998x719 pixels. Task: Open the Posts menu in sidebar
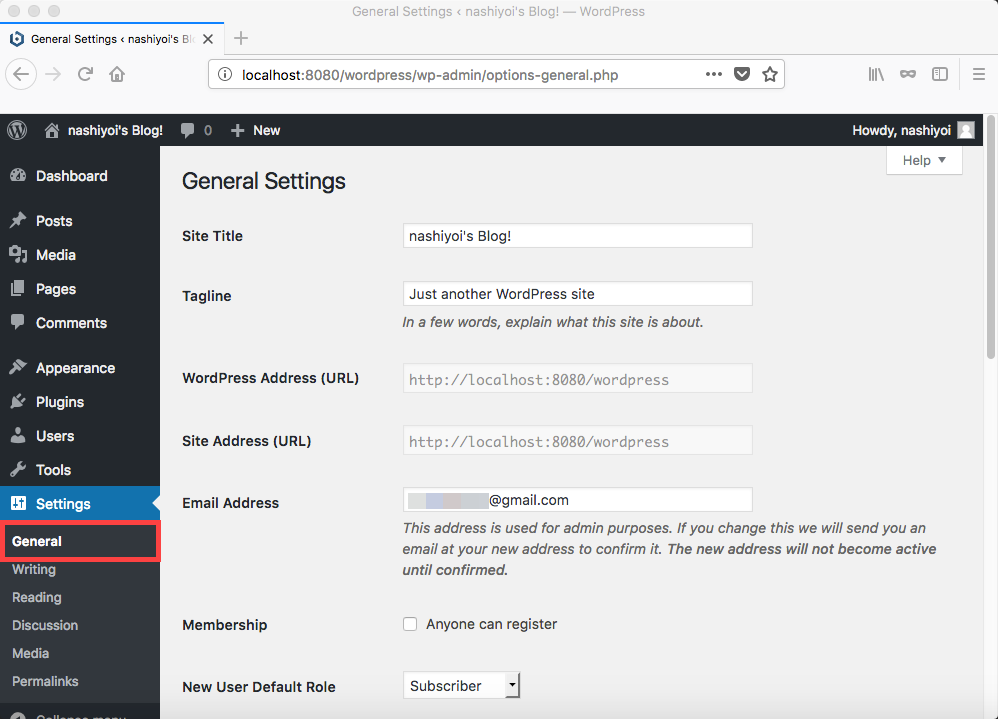click(x=54, y=221)
